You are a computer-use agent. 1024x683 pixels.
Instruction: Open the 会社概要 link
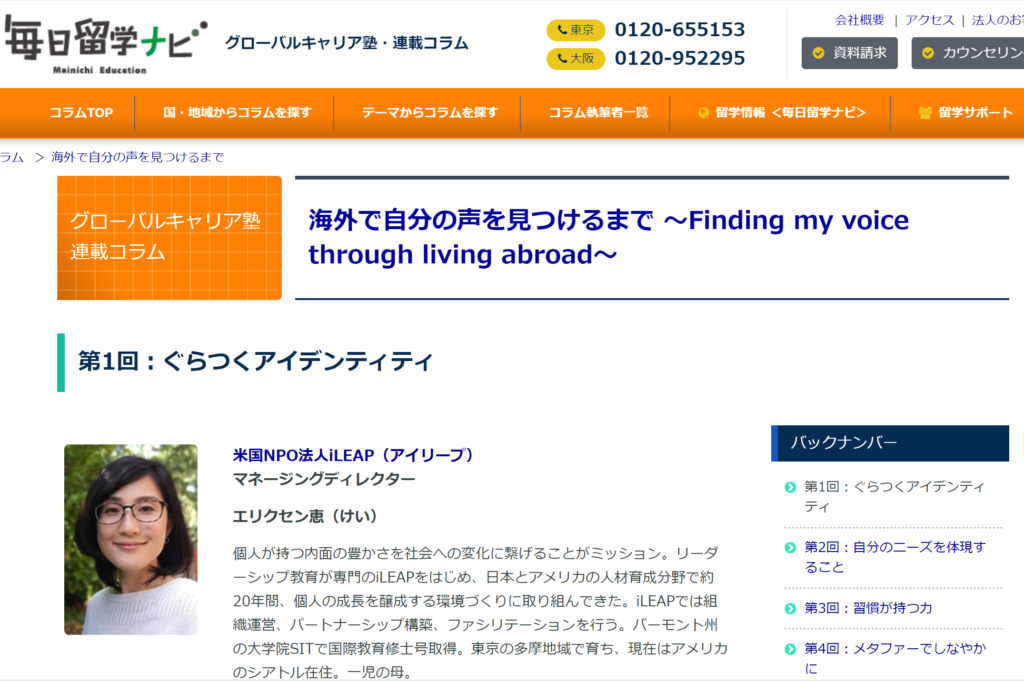click(859, 20)
